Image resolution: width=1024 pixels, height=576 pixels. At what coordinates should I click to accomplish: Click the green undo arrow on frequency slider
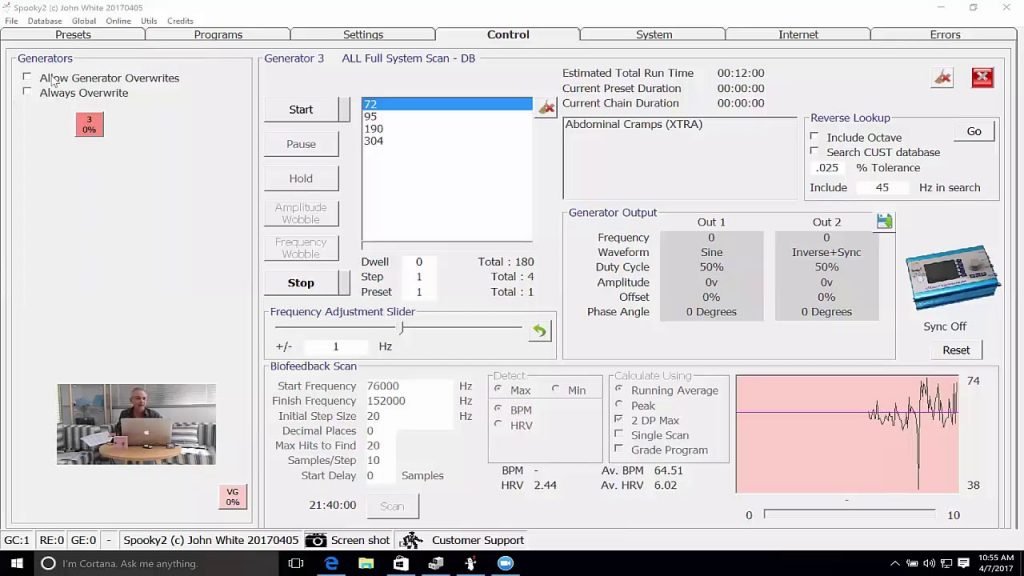(540, 331)
